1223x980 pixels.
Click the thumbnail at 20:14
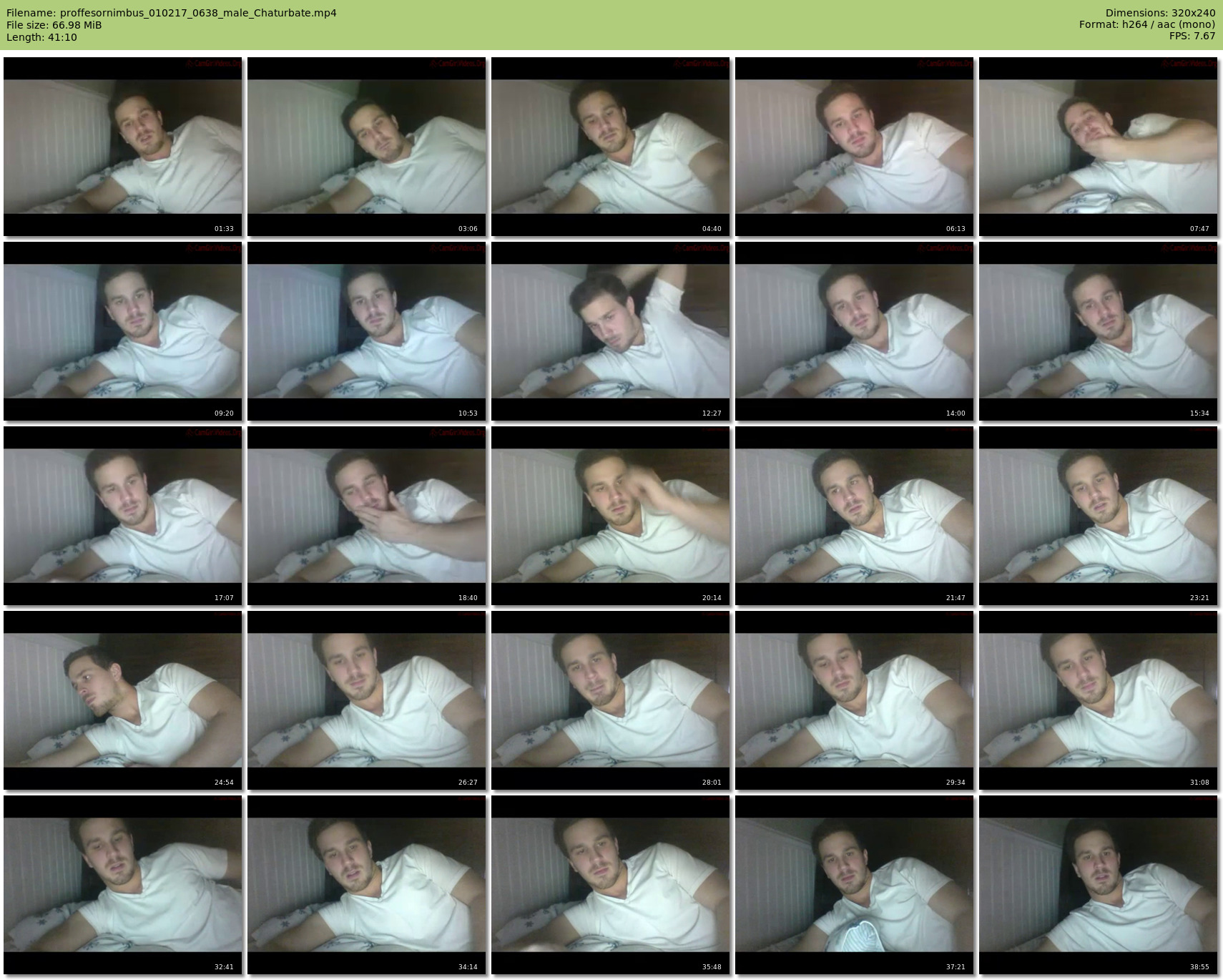tap(611, 516)
